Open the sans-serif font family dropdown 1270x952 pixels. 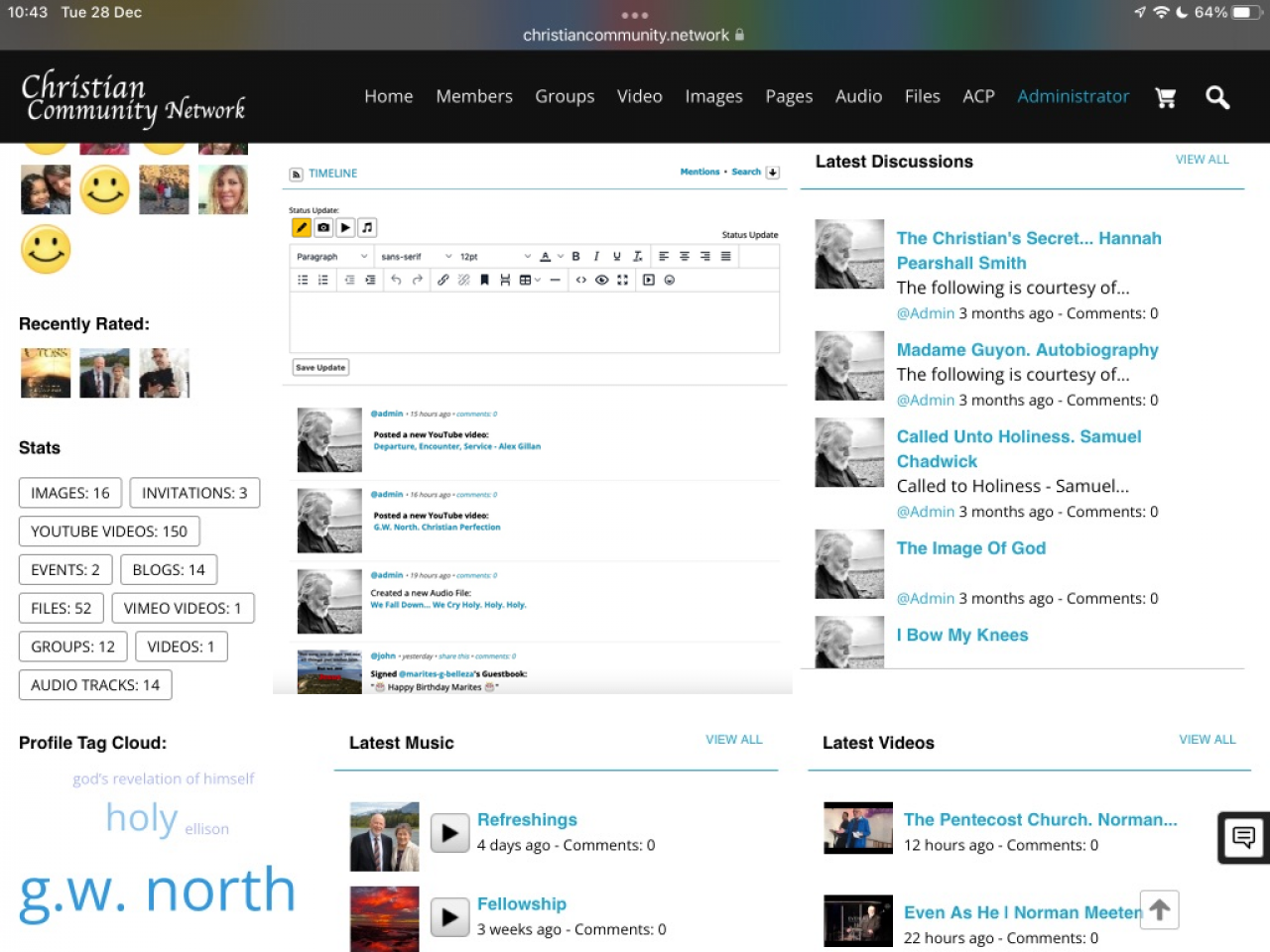coord(416,257)
